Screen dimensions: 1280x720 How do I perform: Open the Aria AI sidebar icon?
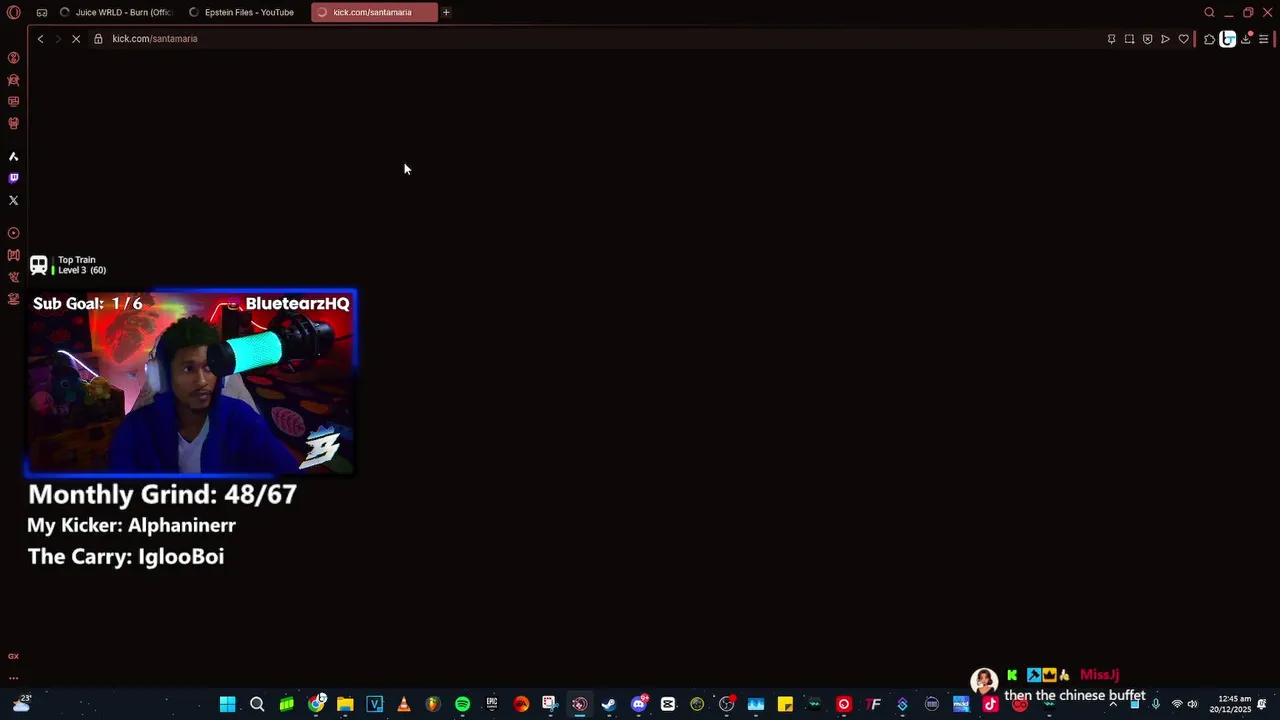[14, 157]
